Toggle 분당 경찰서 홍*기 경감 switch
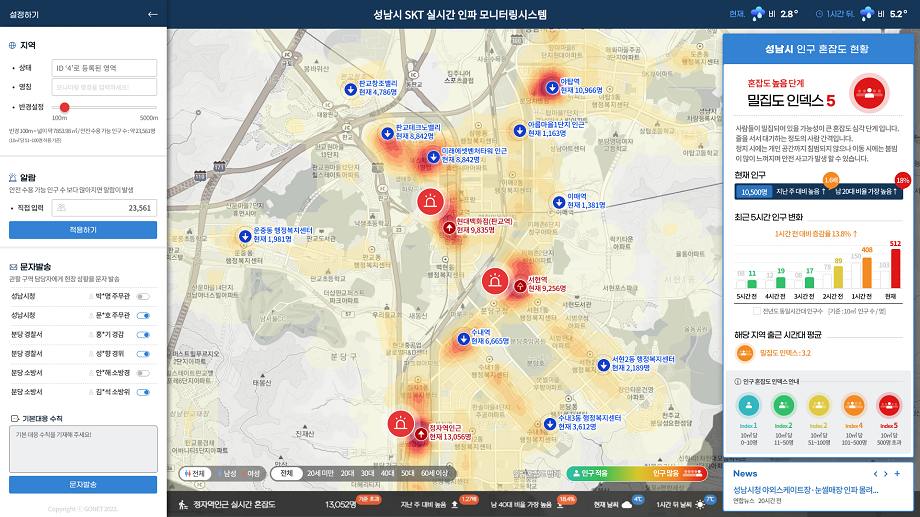This screenshot has width=920, height=517. [143, 334]
